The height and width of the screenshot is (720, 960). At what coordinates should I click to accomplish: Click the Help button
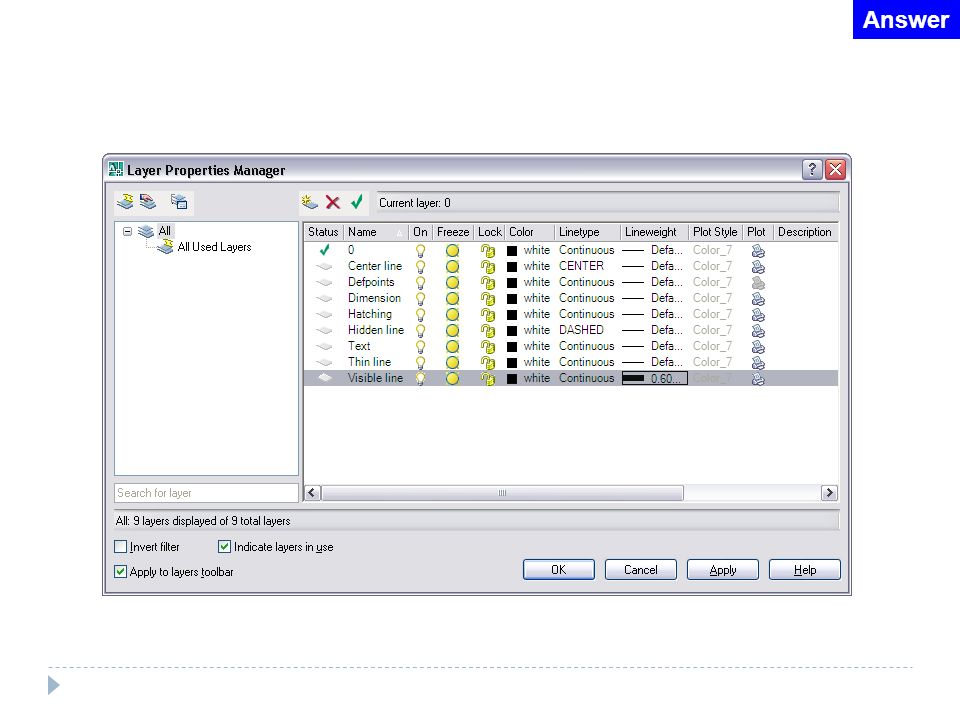coord(804,569)
